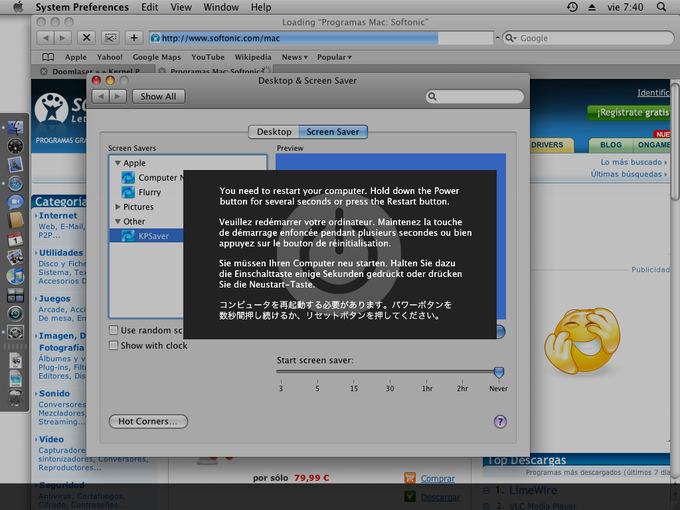Open Google search options dropdown

[511, 38]
